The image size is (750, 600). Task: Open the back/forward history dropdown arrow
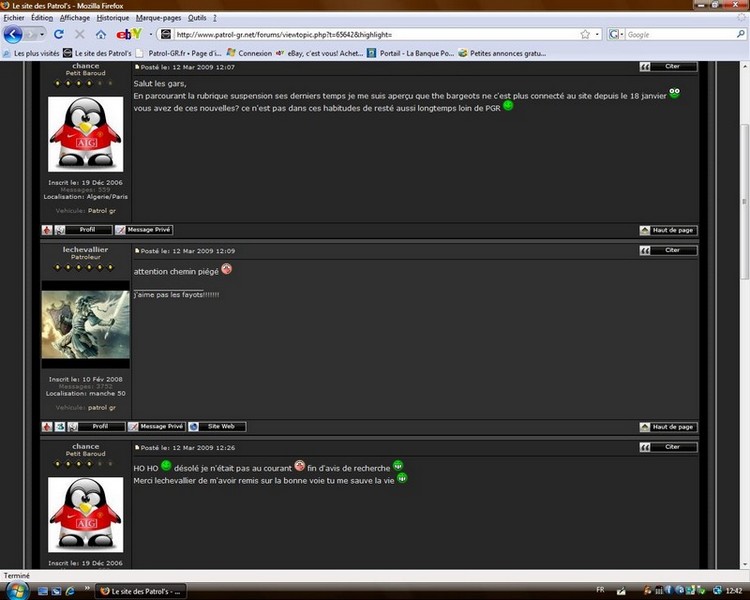(42, 34)
